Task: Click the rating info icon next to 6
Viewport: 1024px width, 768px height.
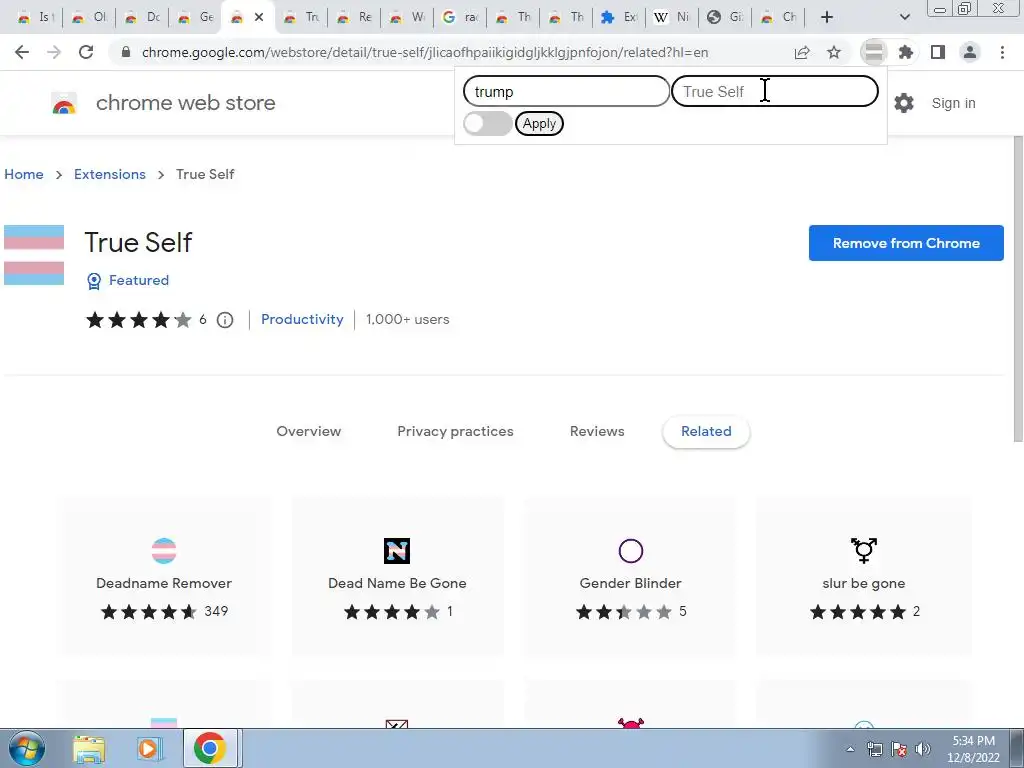Action: (225, 320)
